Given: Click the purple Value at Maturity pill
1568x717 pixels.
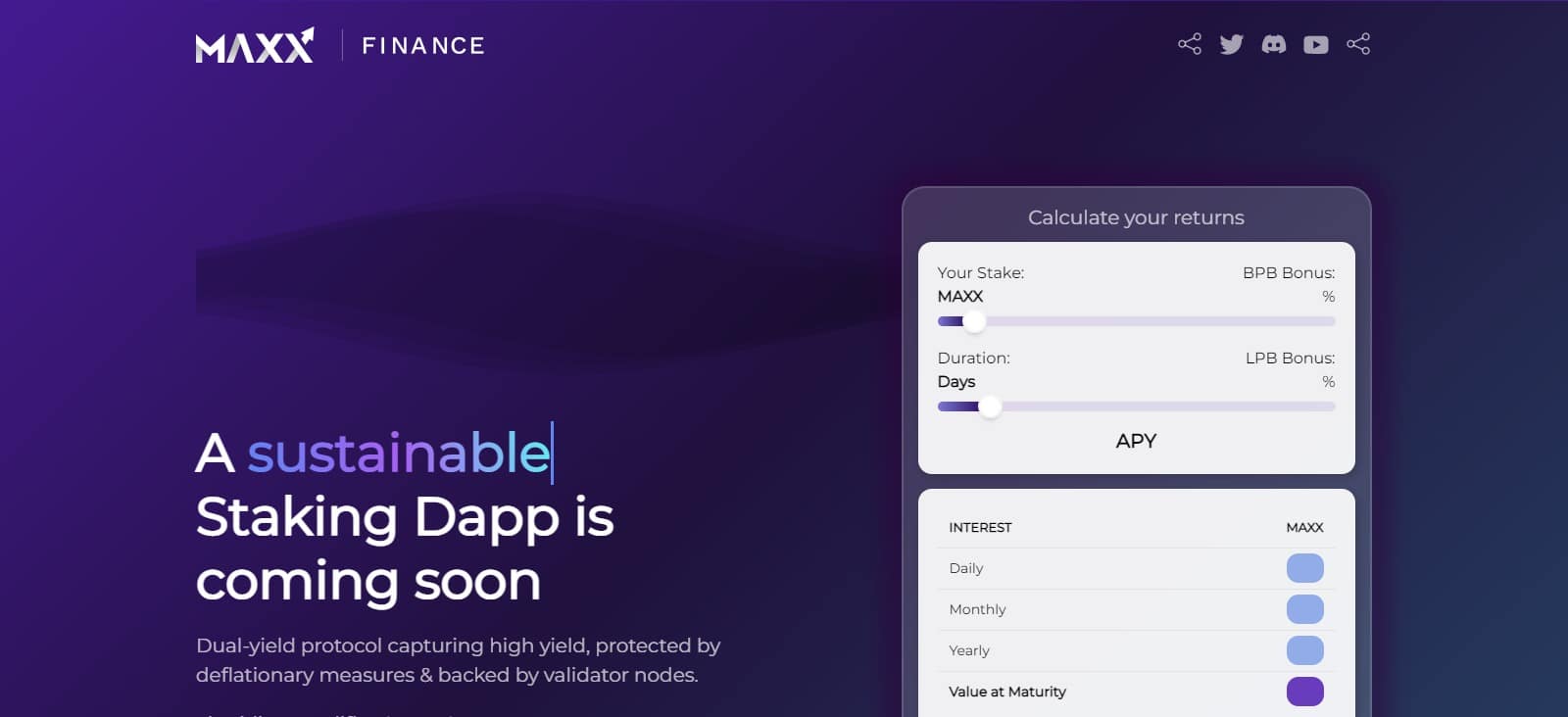Looking at the screenshot, I should coord(1304,692).
